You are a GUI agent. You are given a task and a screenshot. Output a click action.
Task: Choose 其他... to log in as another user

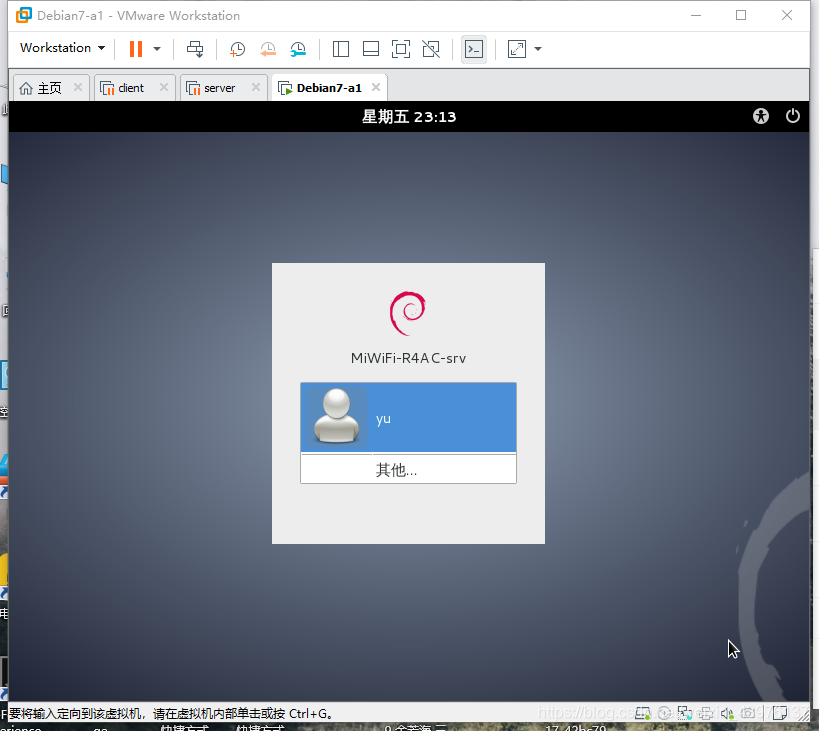pyautogui.click(x=408, y=469)
